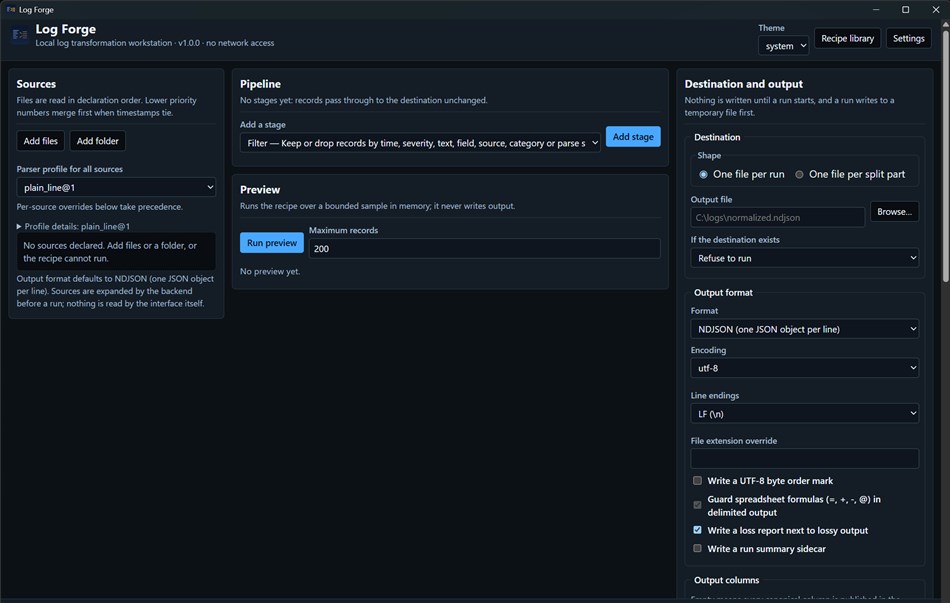950x603 pixels.
Task: Open the parser profile dropdown plain_line@1
Action: 116,187
